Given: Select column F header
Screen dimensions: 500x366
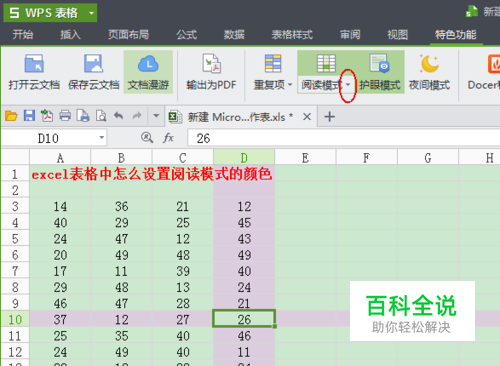Looking at the screenshot, I should (367, 157).
